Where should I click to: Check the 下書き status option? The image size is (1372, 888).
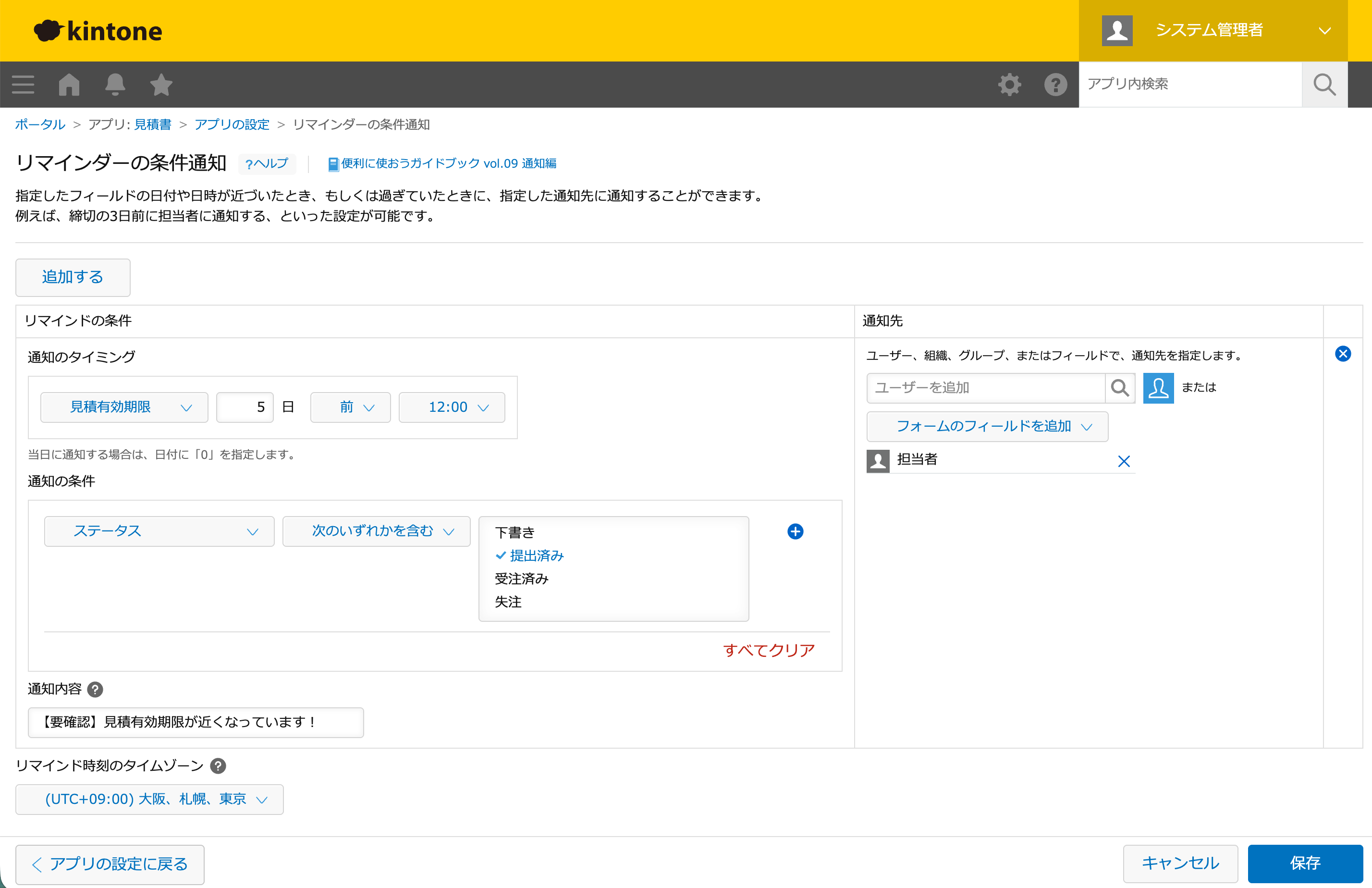pyautogui.click(x=515, y=531)
